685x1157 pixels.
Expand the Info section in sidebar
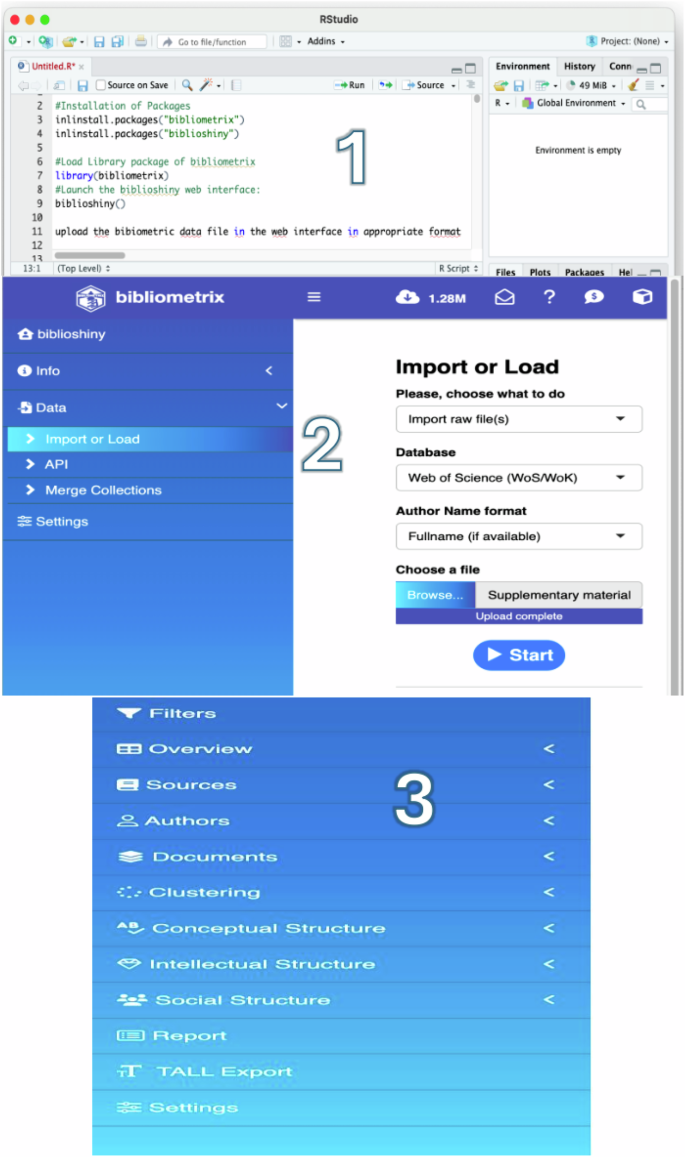point(148,371)
